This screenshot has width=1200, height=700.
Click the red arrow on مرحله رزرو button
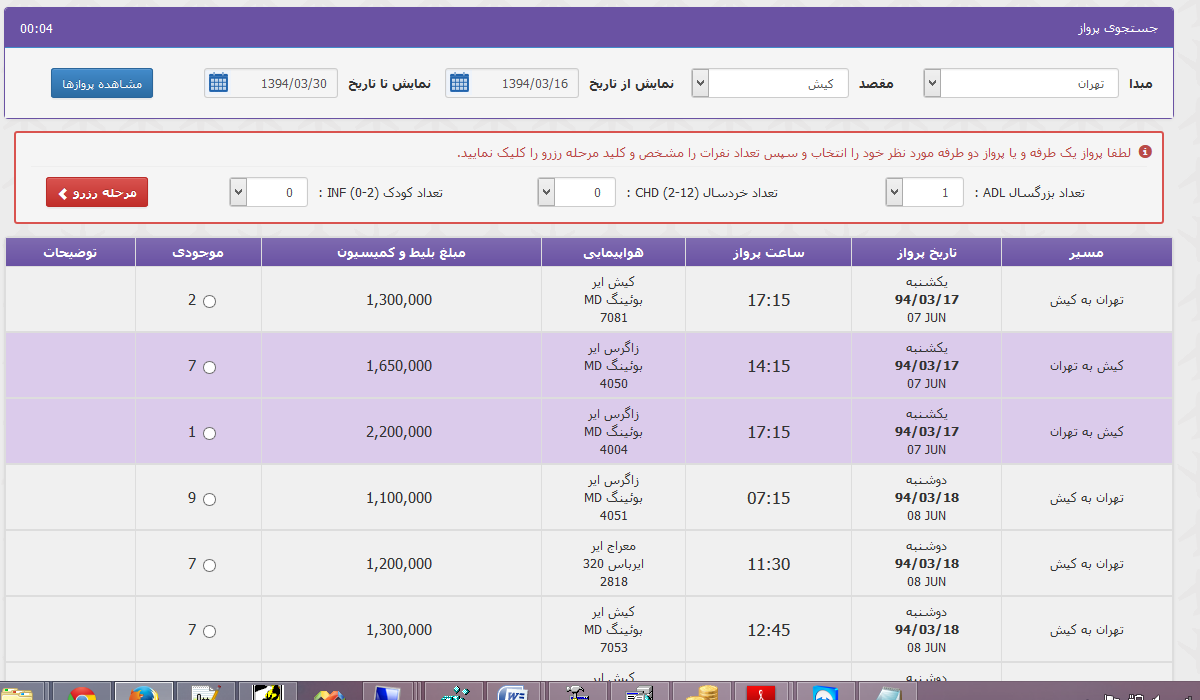click(64, 193)
